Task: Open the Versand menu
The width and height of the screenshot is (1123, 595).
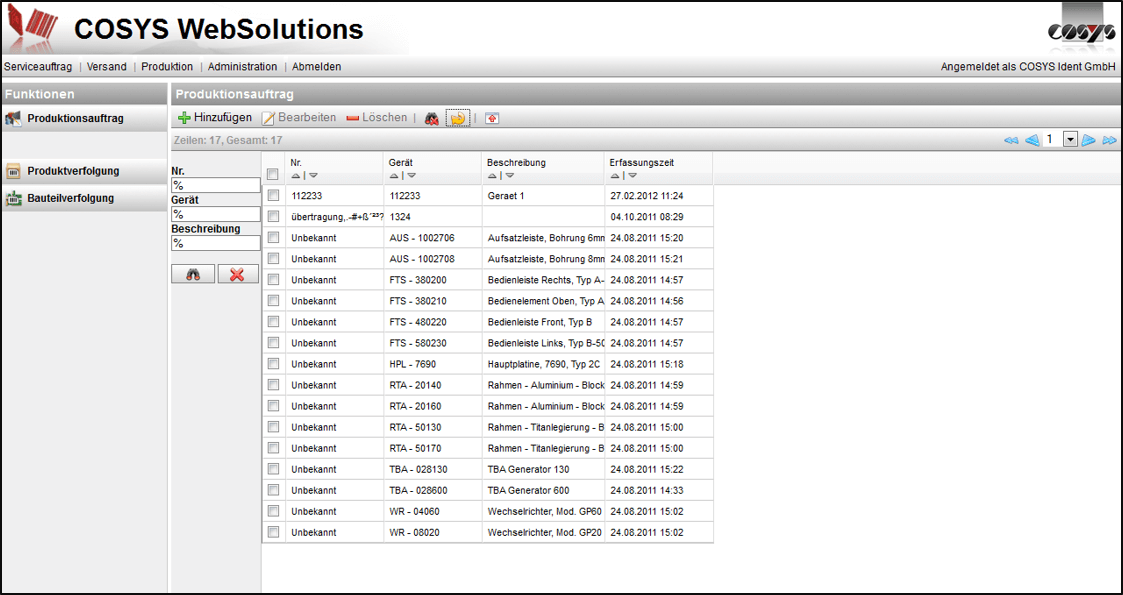Action: click(x=107, y=67)
